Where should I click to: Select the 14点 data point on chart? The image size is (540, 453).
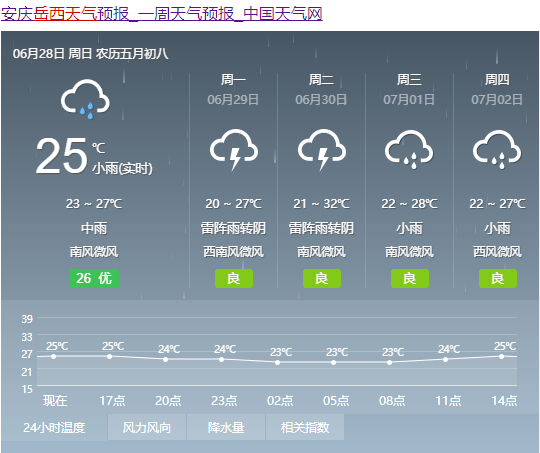(x=501, y=357)
